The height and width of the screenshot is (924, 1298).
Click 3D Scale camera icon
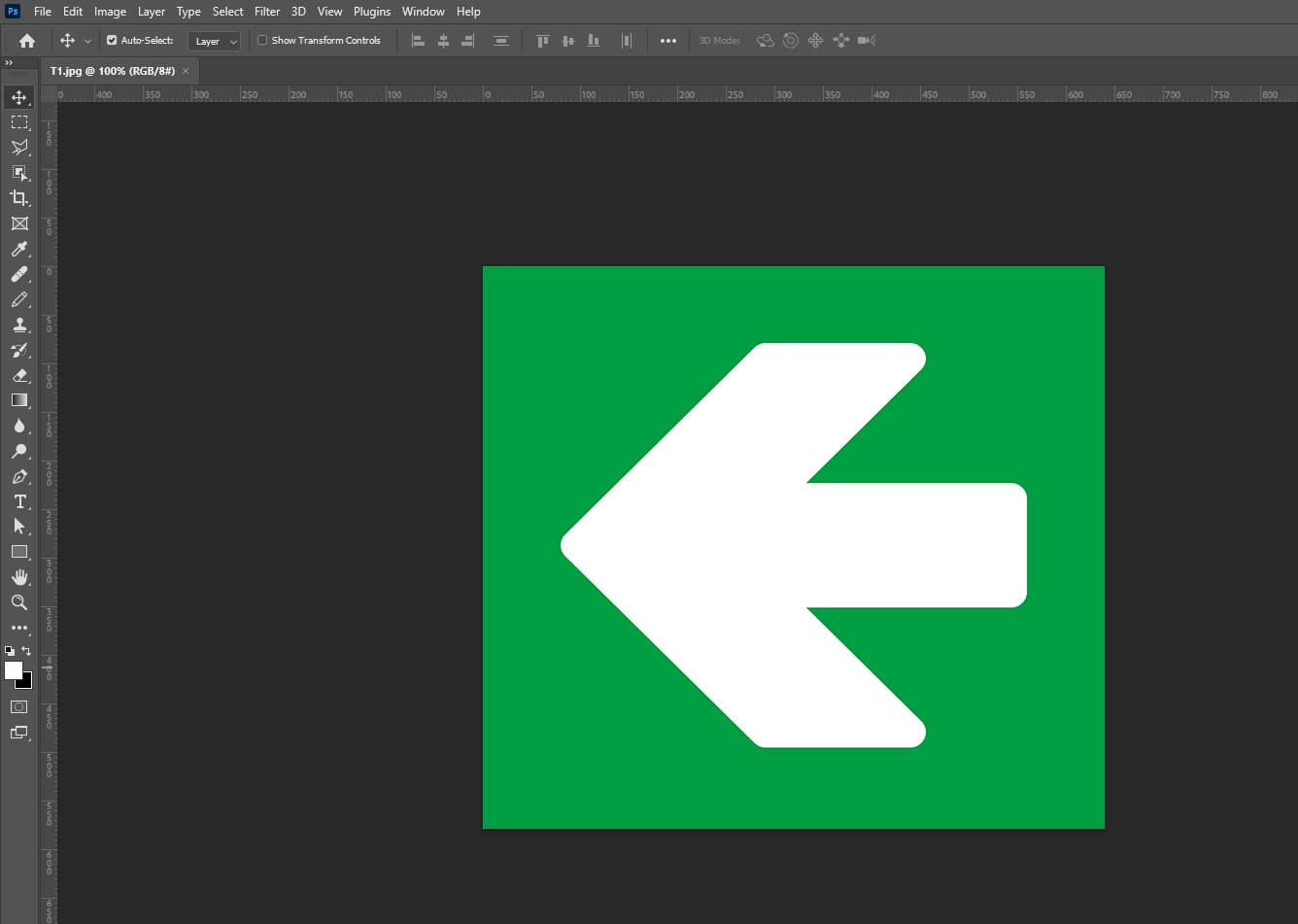(867, 41)
